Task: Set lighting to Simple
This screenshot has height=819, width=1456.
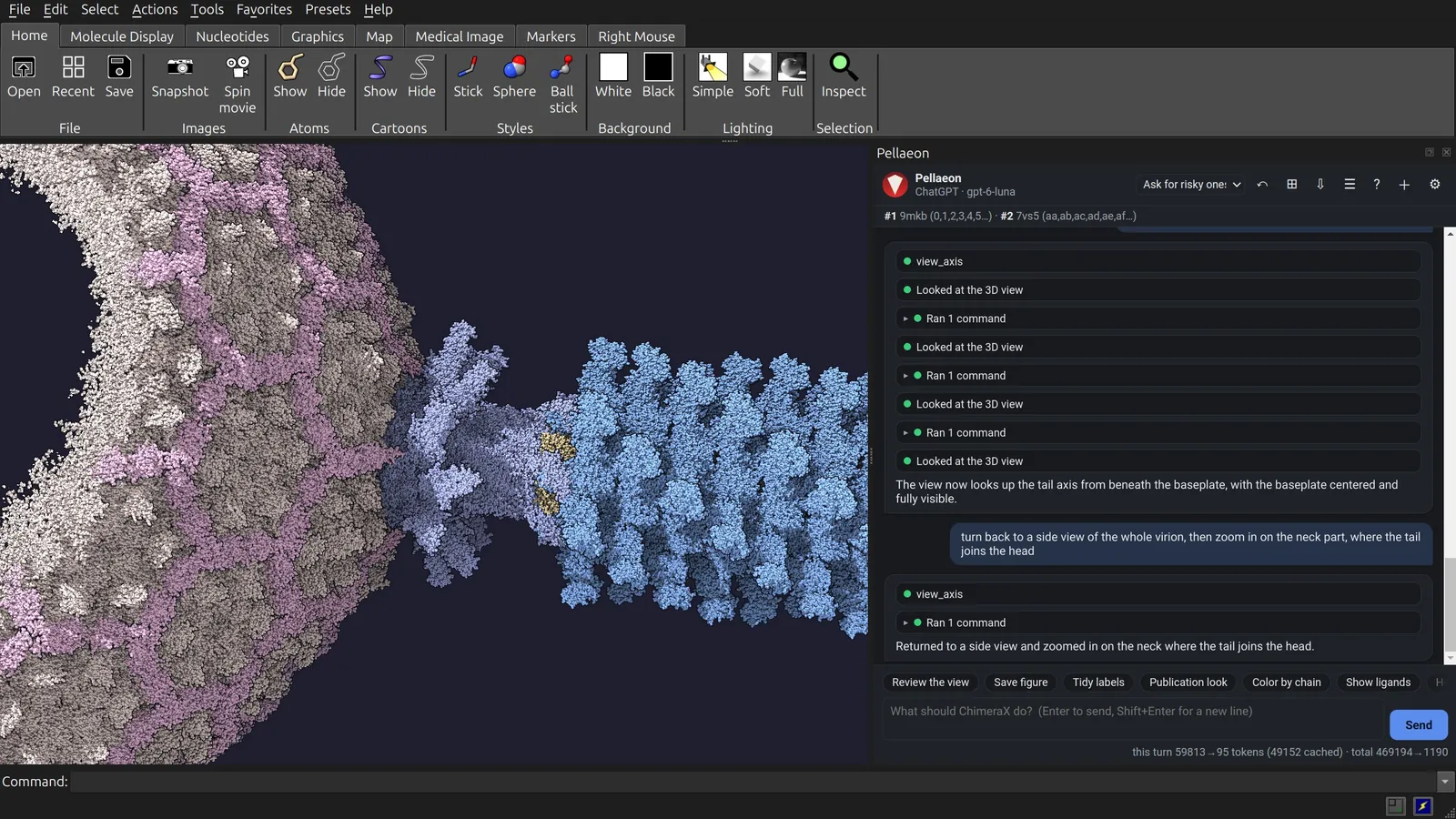Action: coord(713,76)
